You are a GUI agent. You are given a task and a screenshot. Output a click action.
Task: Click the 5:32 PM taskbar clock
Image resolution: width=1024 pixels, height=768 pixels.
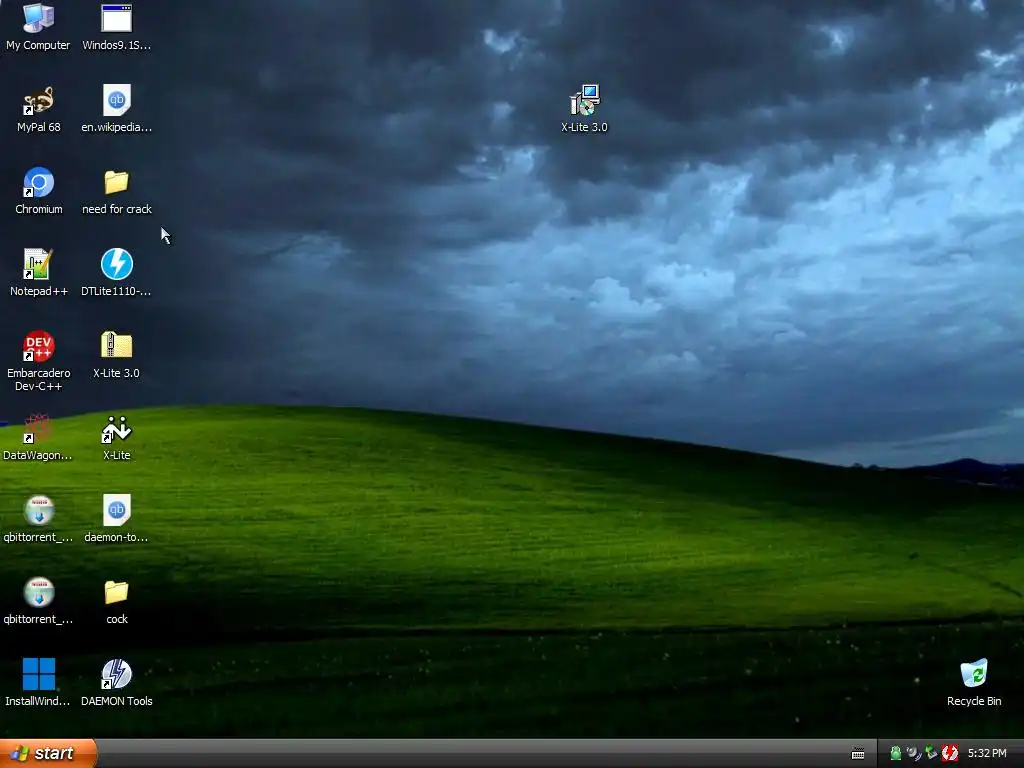[987, 754]
